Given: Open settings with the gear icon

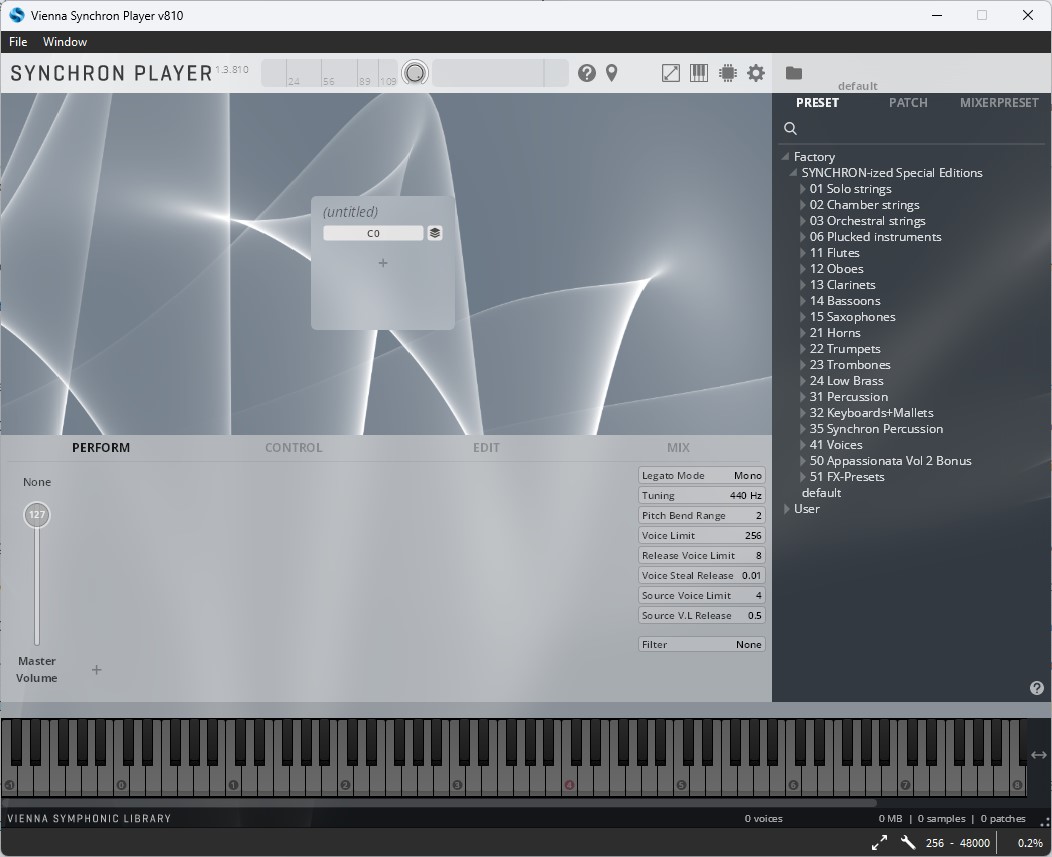Looking at the screenshot, I should coord(755,73).
